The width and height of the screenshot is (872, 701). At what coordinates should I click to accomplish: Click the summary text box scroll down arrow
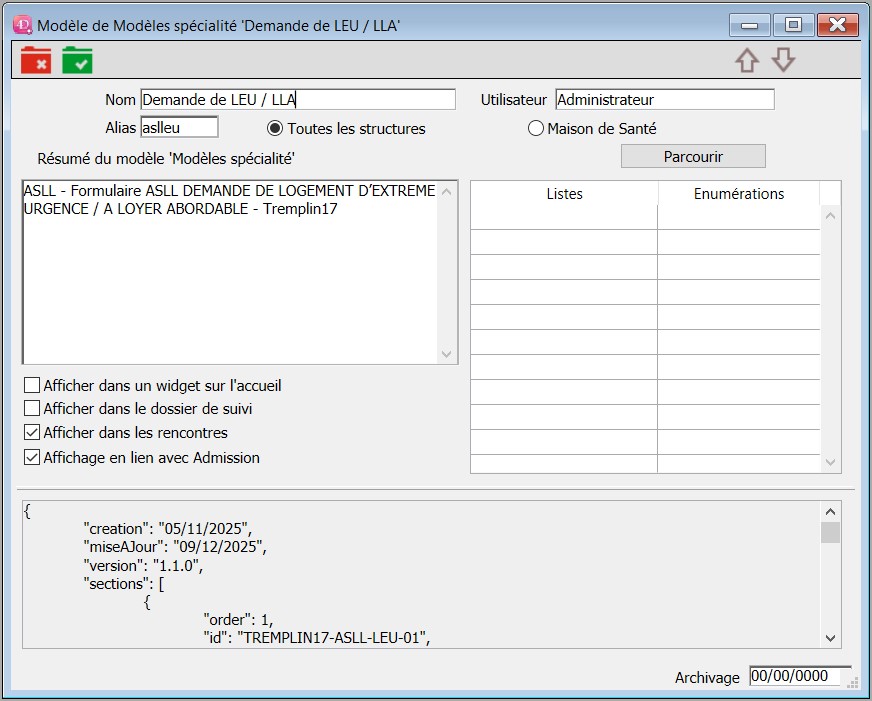click(x=447, y=354)
